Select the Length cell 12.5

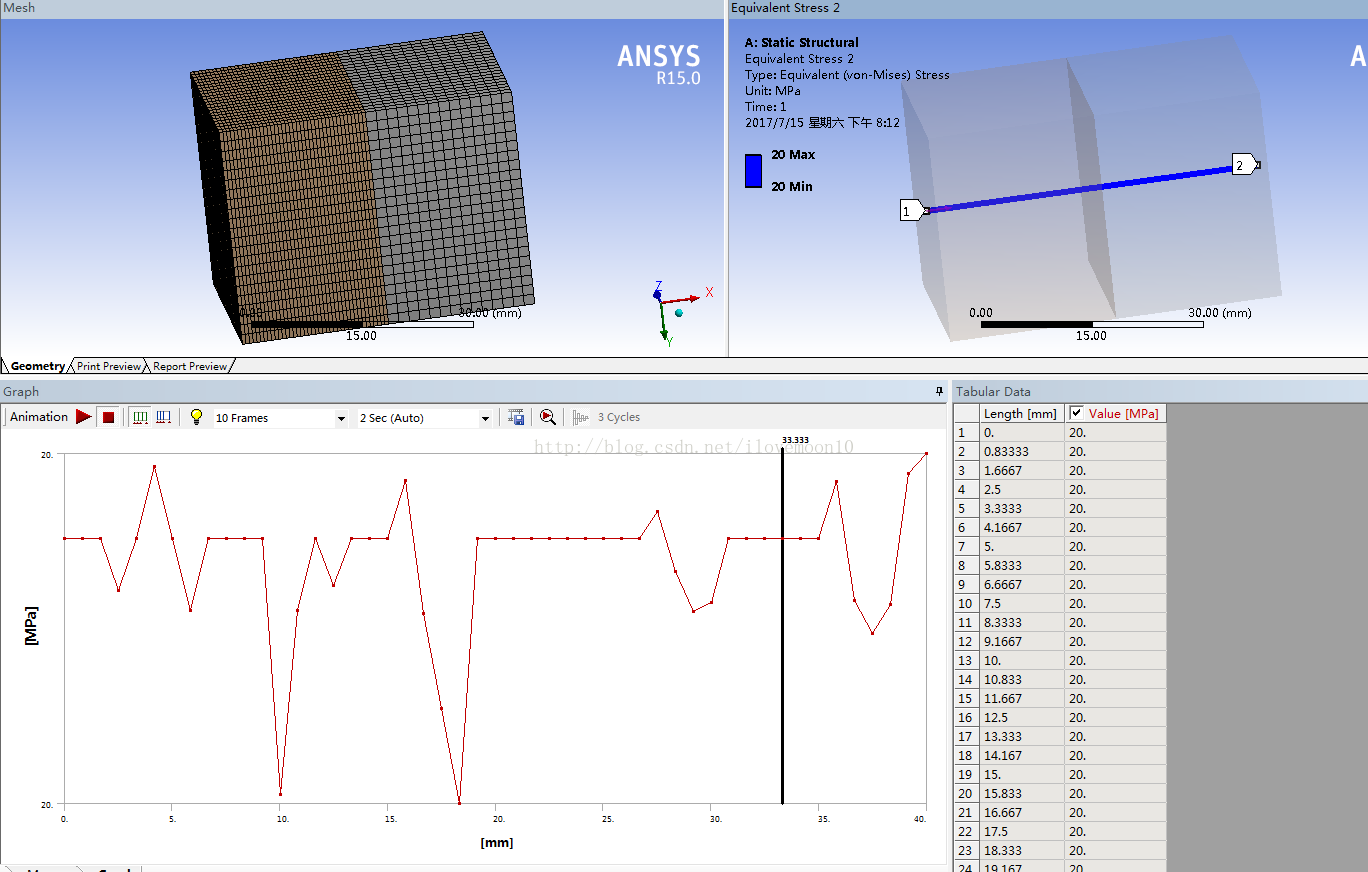1022,717
